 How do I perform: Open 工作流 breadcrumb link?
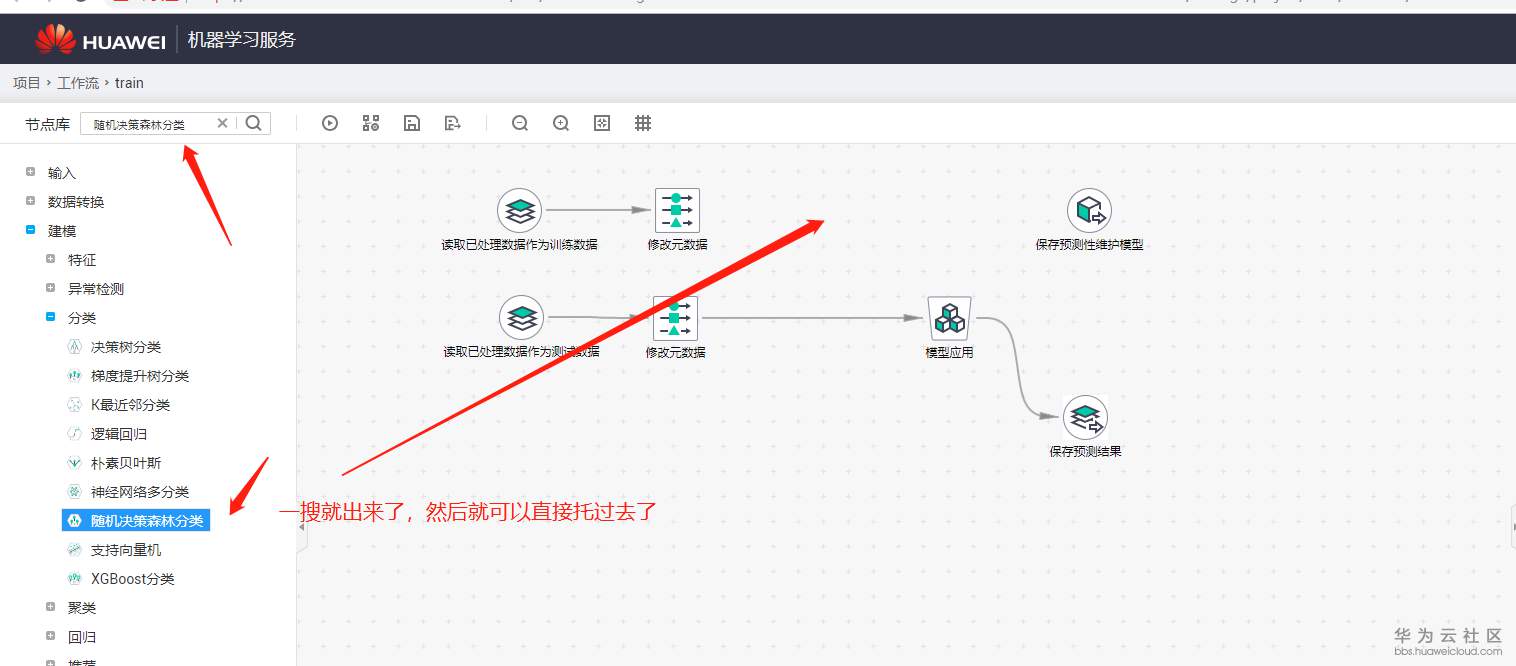tap(78, 83)
